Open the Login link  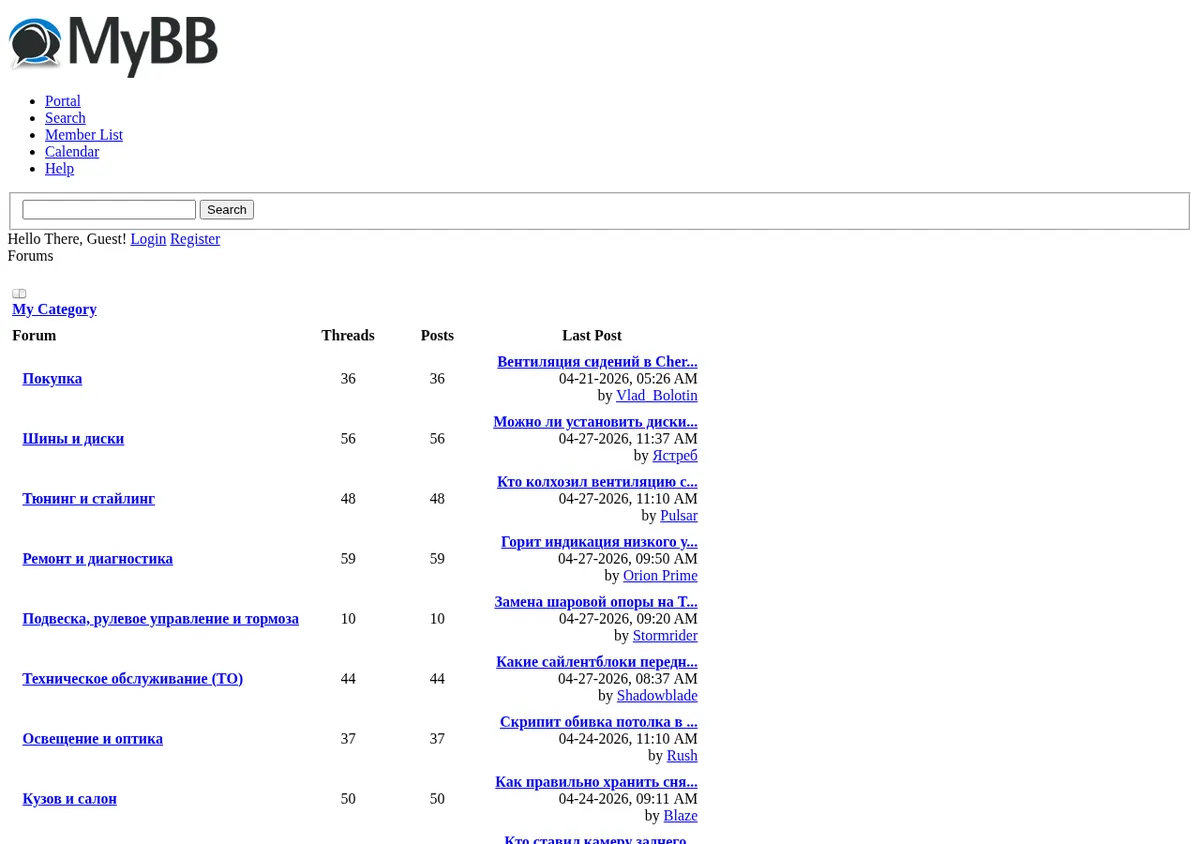click(148, 239)
